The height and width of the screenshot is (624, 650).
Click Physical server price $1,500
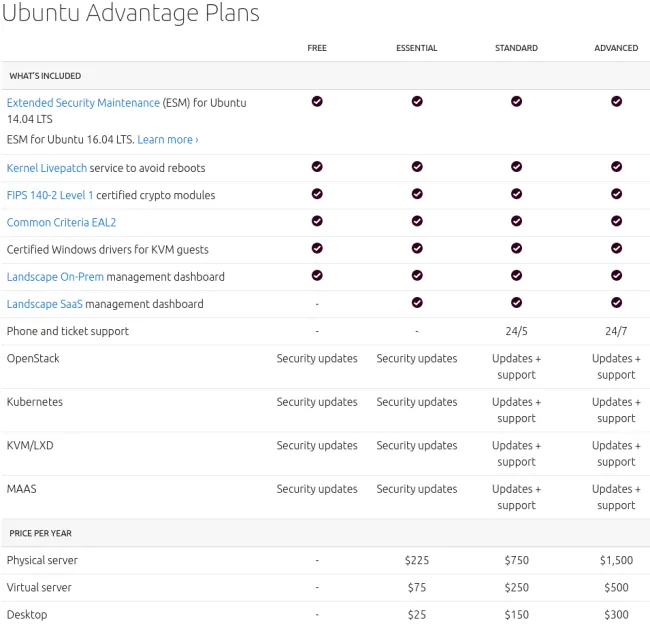(616, 560)
